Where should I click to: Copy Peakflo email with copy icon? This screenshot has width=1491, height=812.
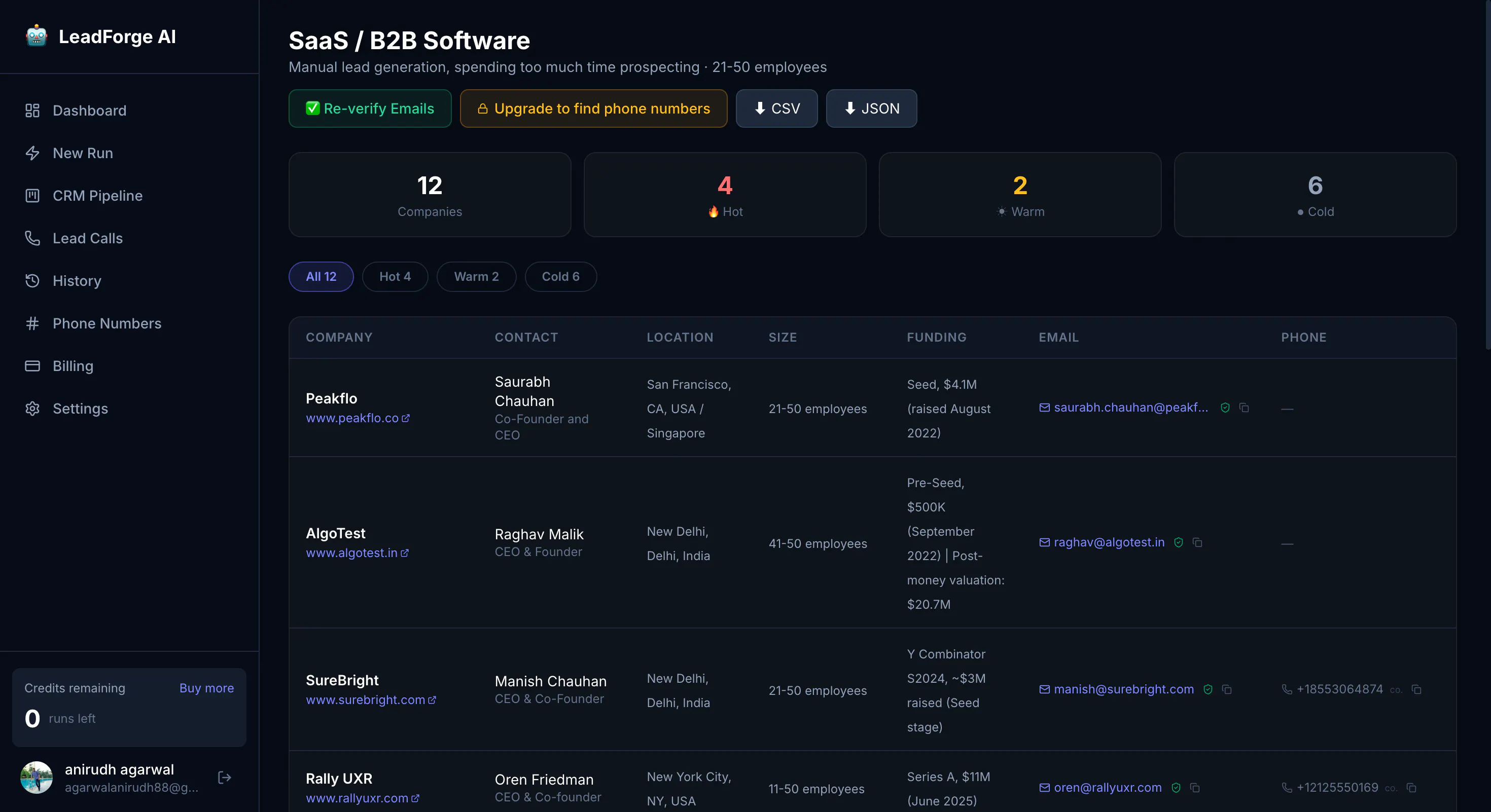coord(1244,408)
